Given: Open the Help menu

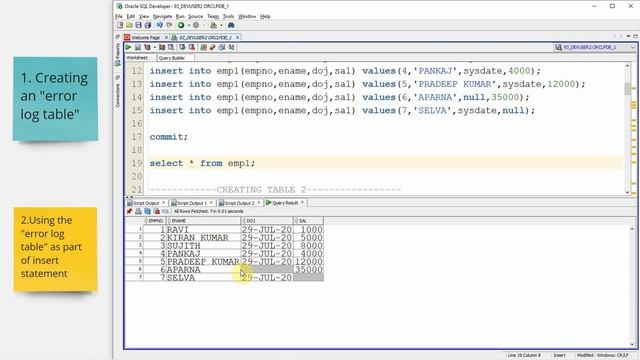Looking at the screenshot, I should (265, 16).
